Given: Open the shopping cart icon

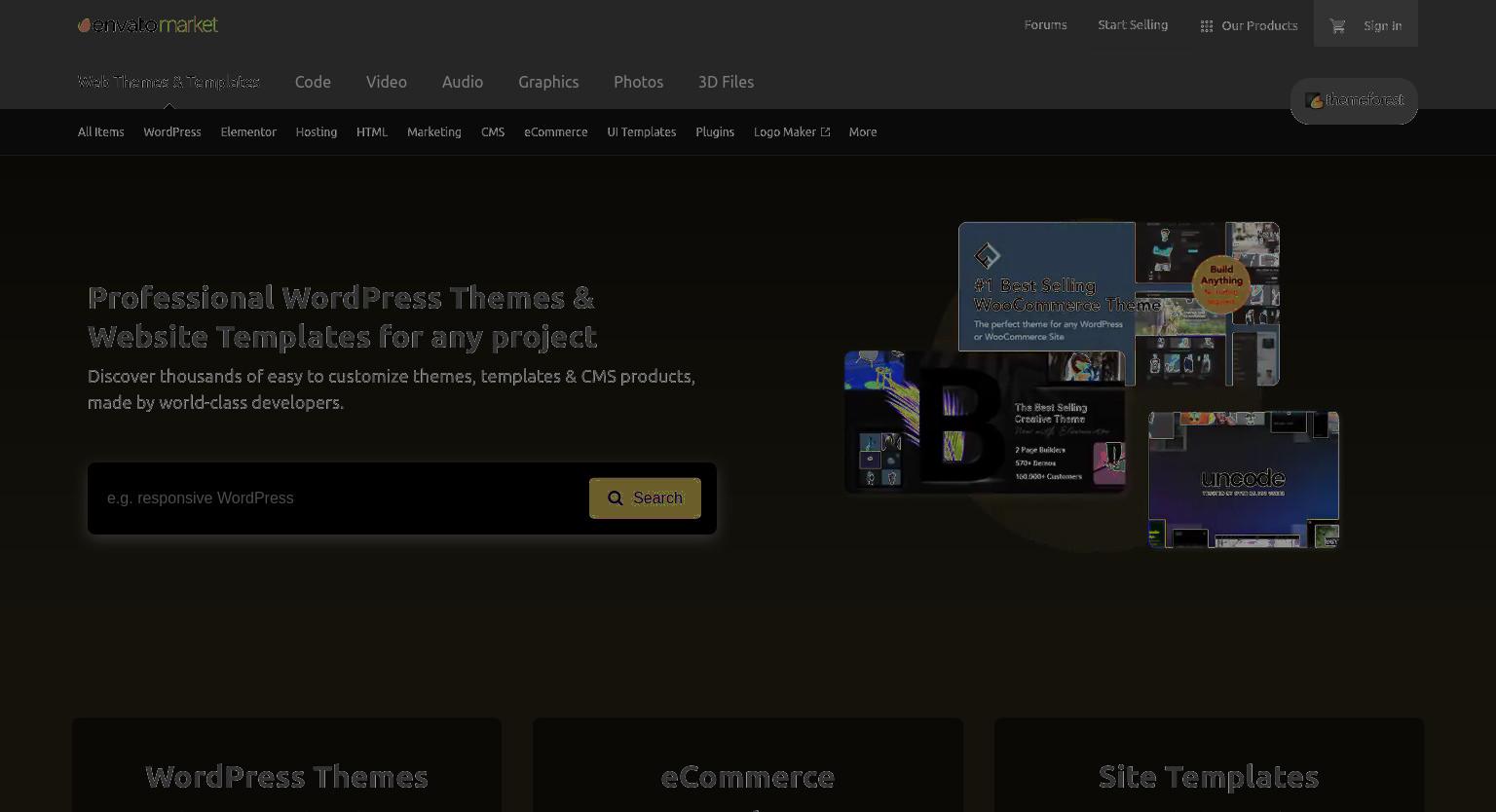Looking at the screenshot, I should click(x=1337, y=26).
